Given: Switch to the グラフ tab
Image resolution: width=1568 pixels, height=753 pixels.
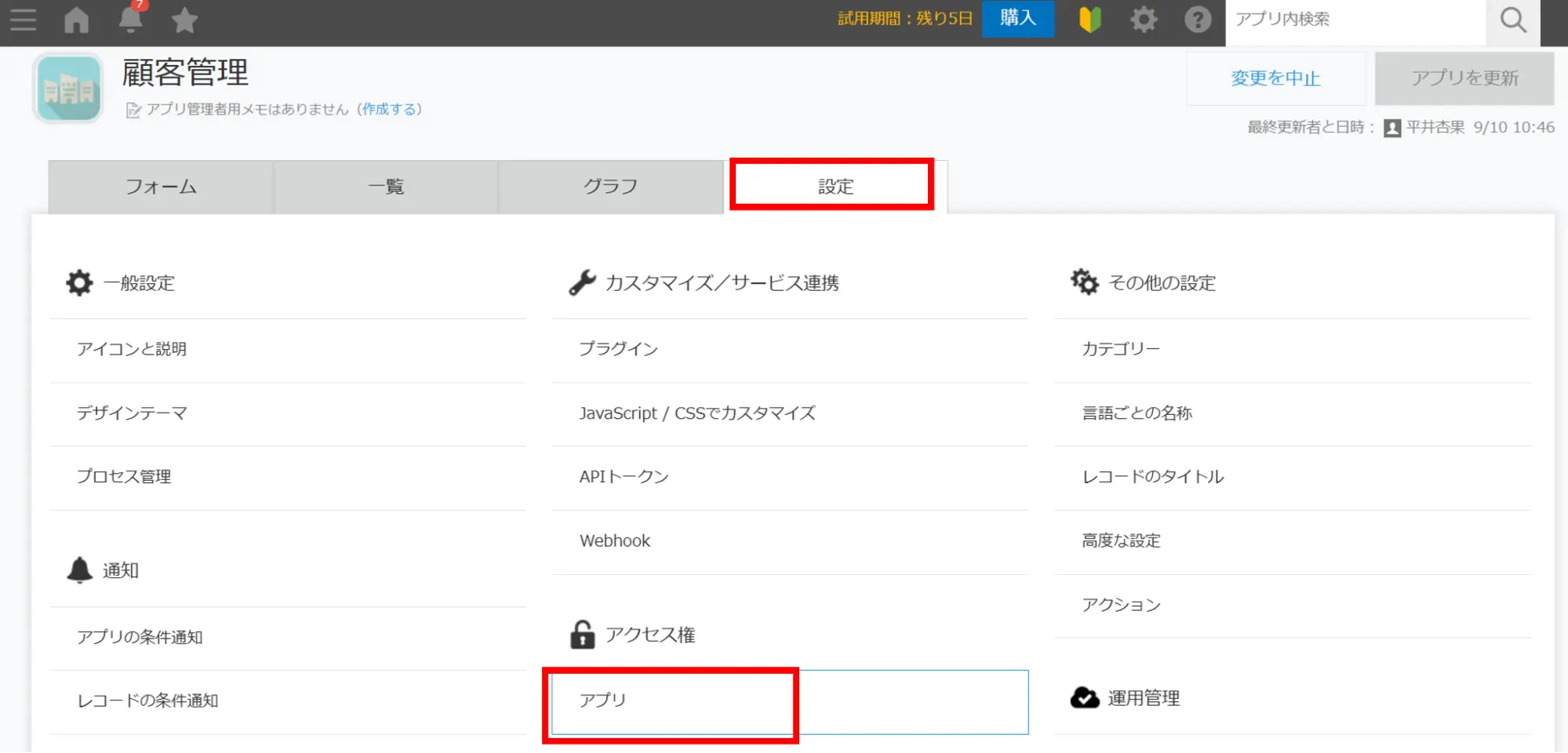Looking at the screenshot, I should click(x=610, y=187).
